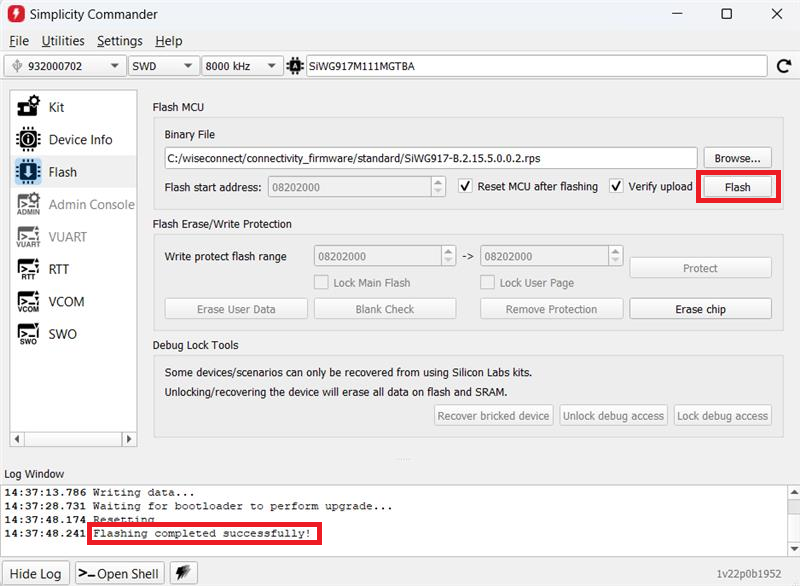Click the Binary File path field
Viewport: 800px width, 586px height.
pyautogui.click(x=430, y=158)
